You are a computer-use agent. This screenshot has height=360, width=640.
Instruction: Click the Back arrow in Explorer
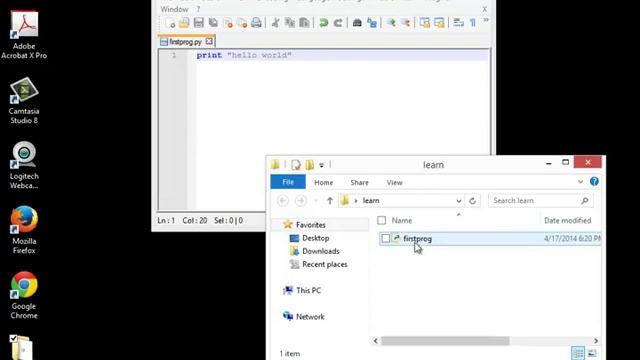(283, 200)
